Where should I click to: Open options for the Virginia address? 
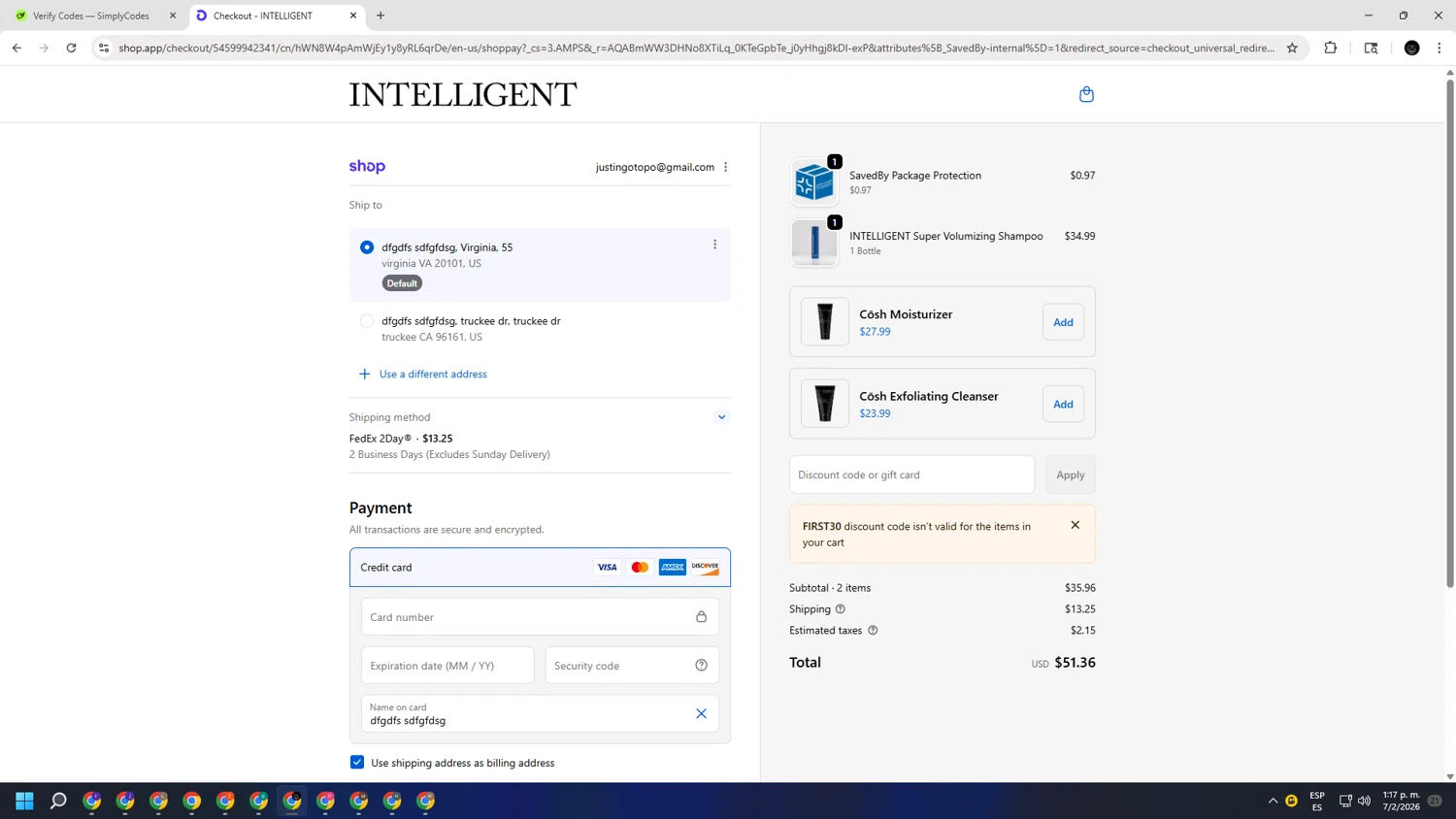click(x=715, y=245)
